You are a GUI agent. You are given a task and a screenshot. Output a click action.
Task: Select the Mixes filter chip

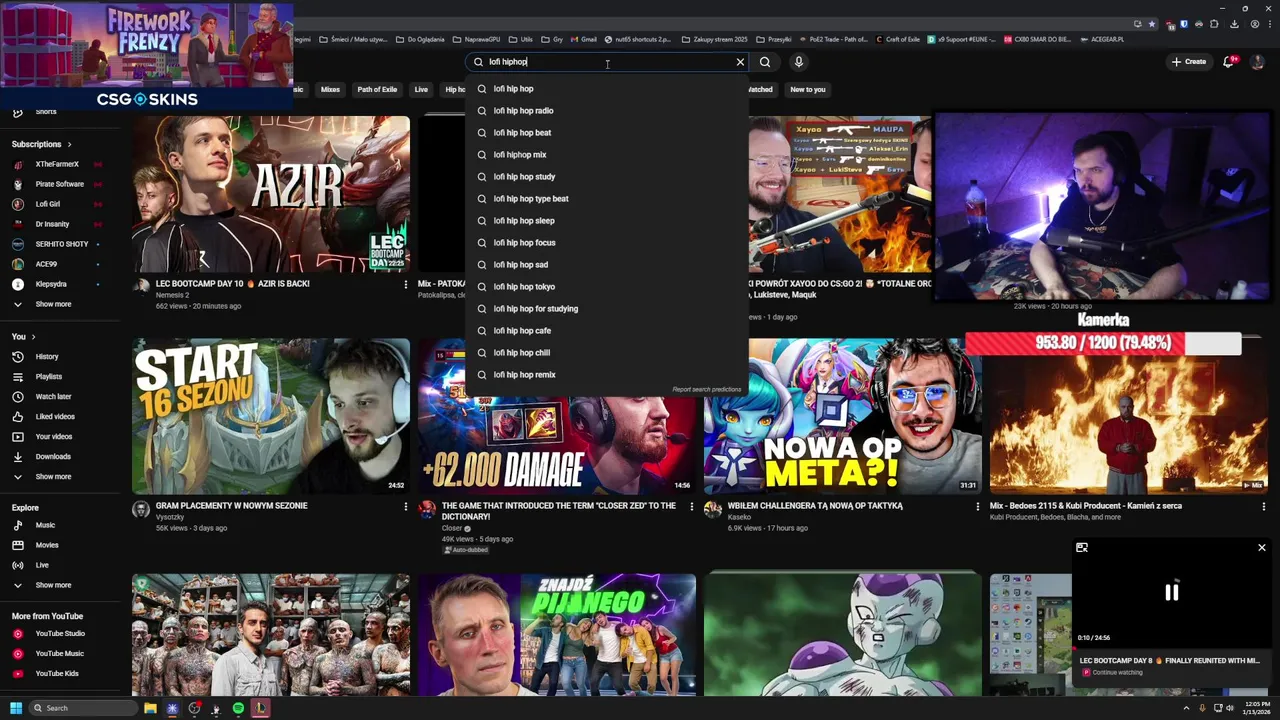point(330,90)
